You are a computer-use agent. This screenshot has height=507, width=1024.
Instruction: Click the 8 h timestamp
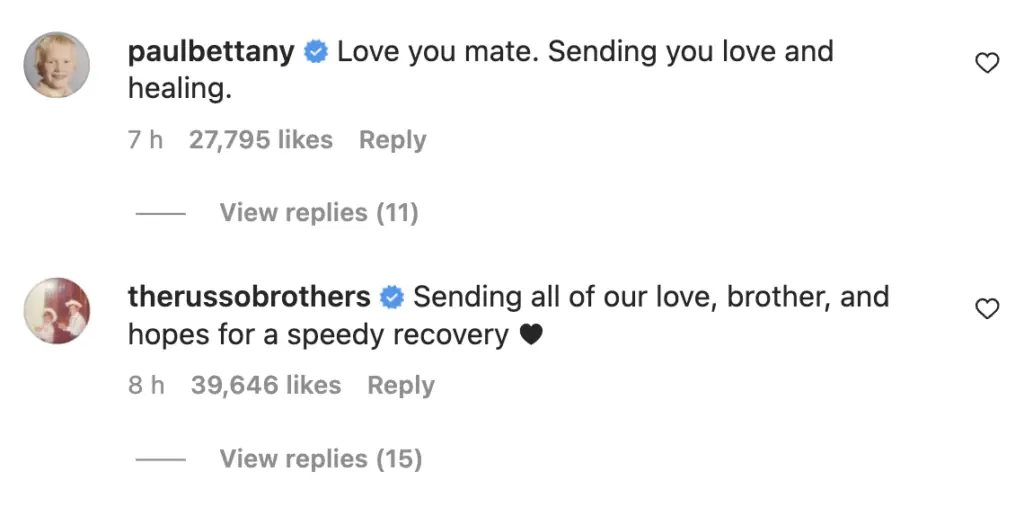pos(146,386)
